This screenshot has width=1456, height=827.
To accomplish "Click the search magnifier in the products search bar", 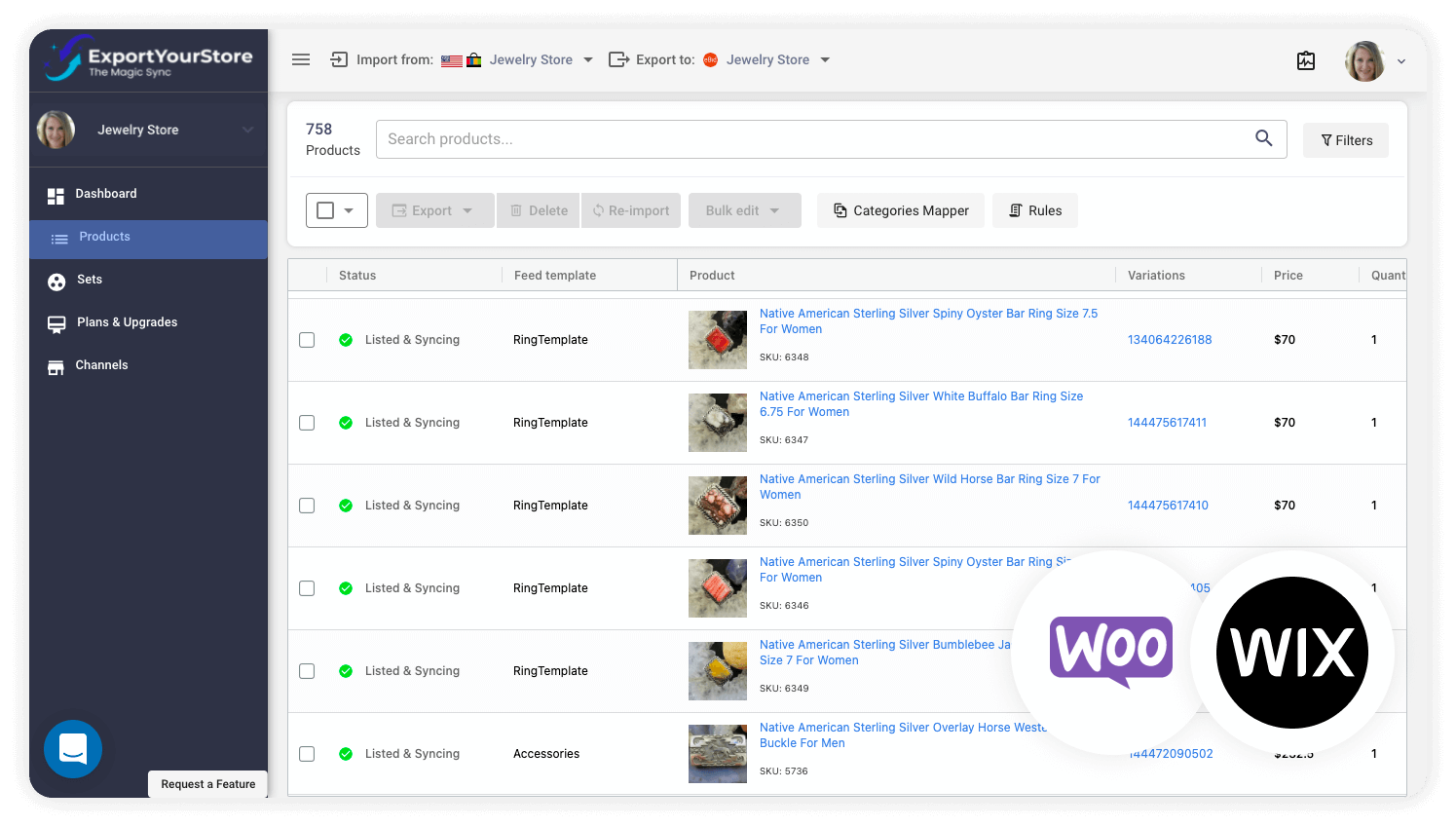I will coord(1263,138).
